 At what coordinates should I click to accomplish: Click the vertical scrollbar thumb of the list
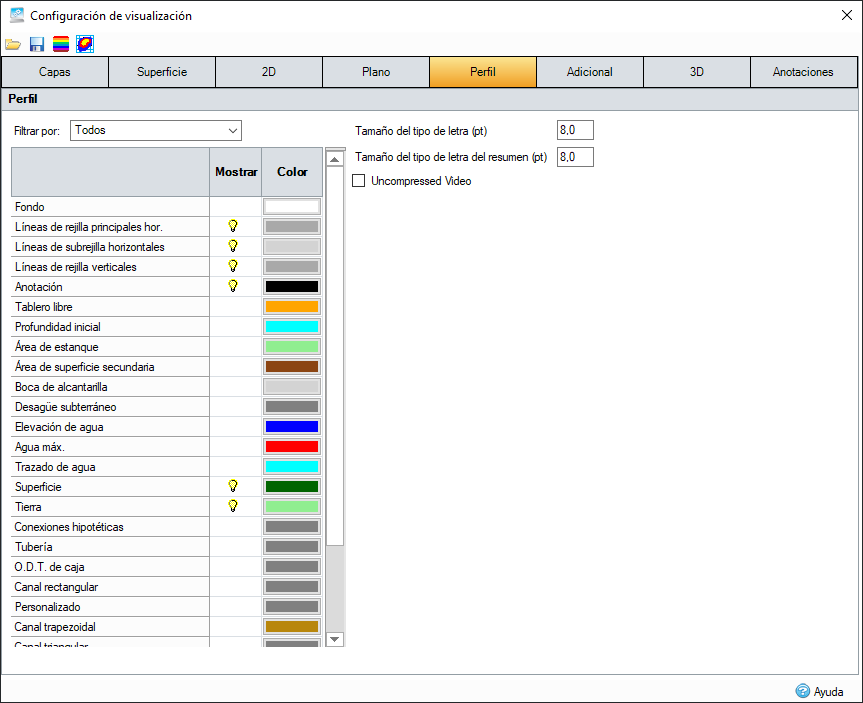pyautogui.click(x=335, y=356)
